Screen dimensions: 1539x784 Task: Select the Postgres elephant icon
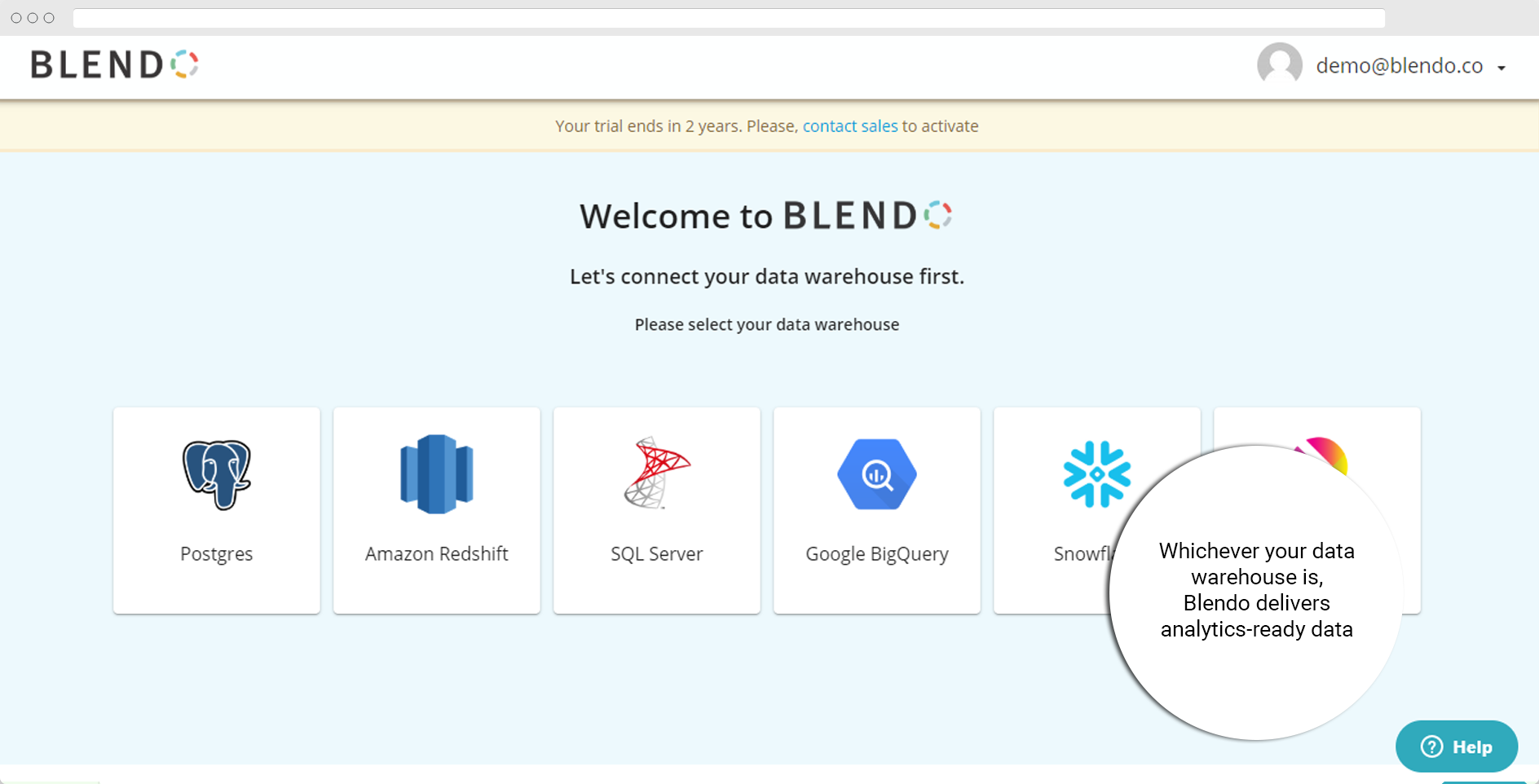click(x=217, y=474)
